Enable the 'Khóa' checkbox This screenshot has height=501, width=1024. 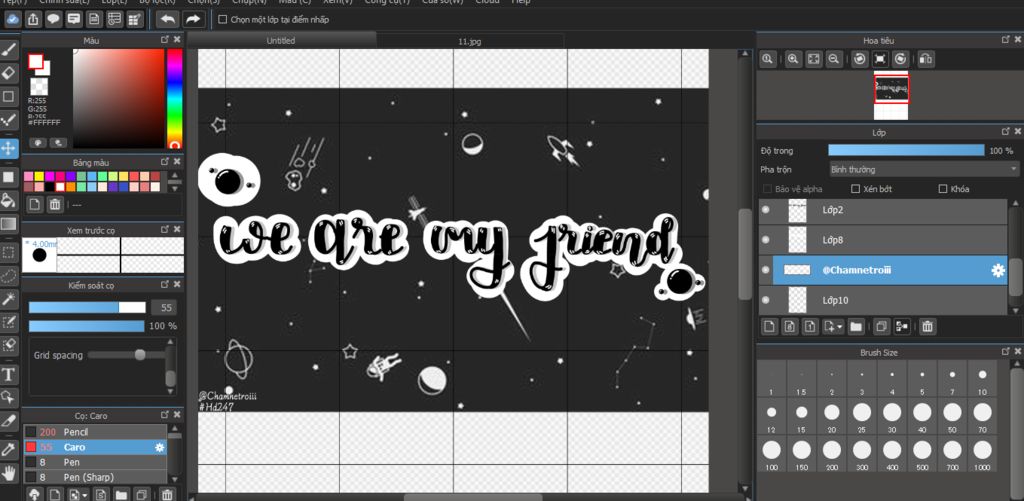tap(942, 189)
